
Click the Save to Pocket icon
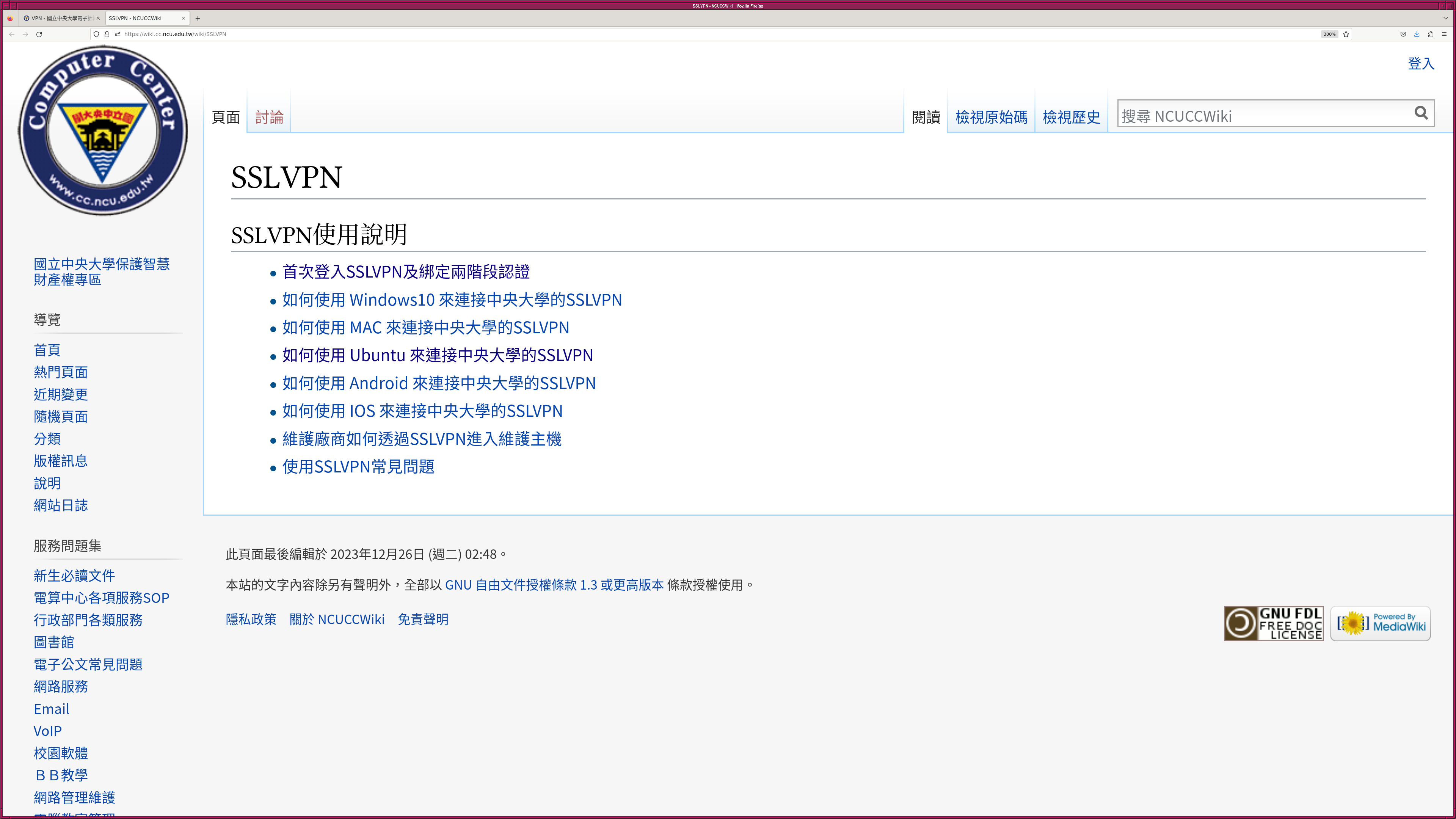point(1403,34)
